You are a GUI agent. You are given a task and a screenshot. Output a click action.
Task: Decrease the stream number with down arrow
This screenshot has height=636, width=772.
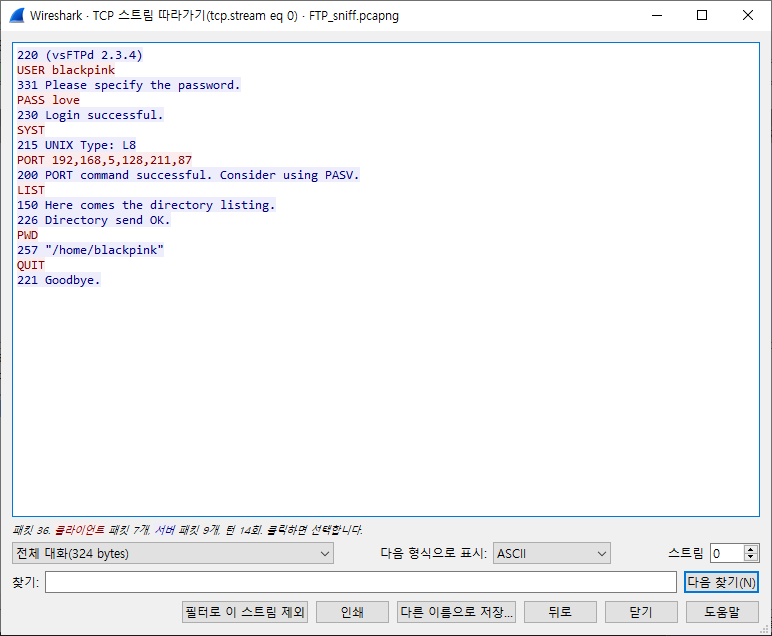coord(750,558)
